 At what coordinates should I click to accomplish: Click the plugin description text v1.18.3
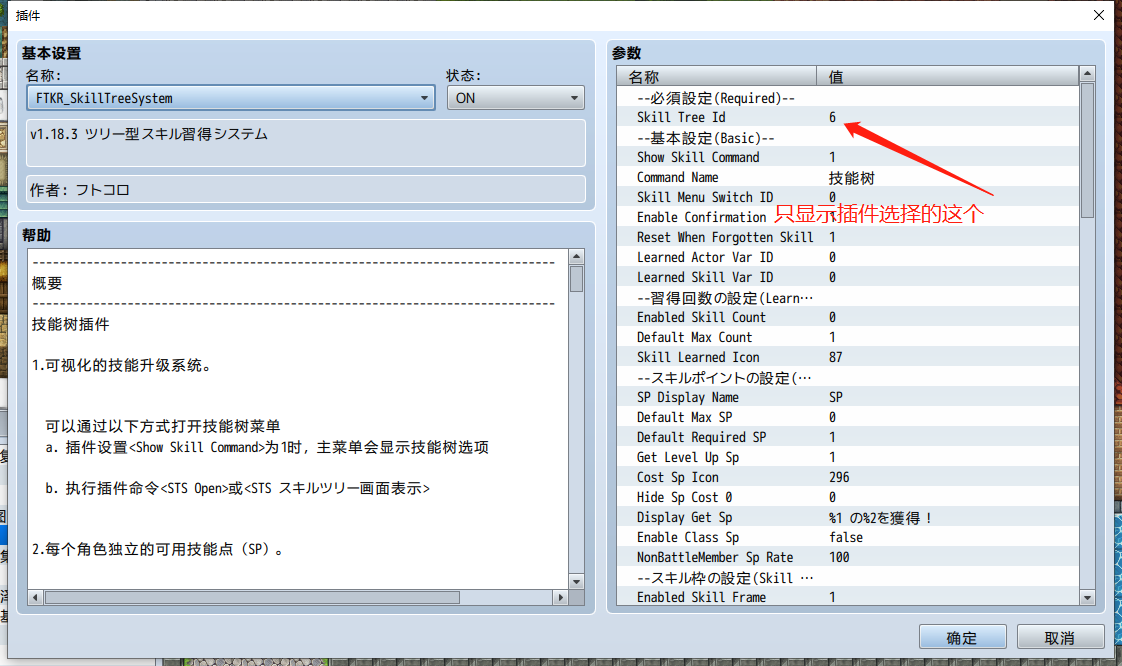[x=149, y=134]
